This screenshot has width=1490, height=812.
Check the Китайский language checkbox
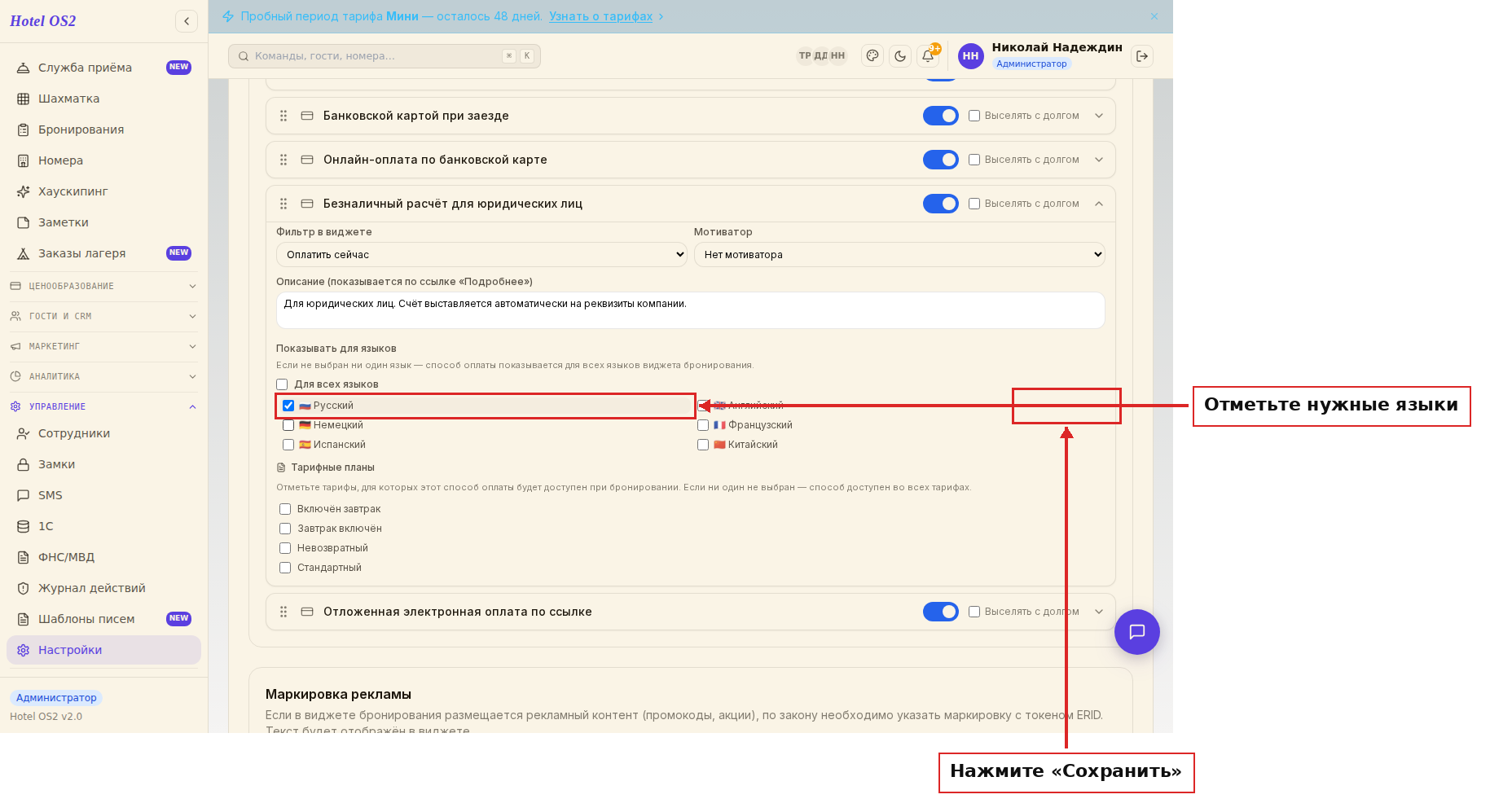(703, 445)
